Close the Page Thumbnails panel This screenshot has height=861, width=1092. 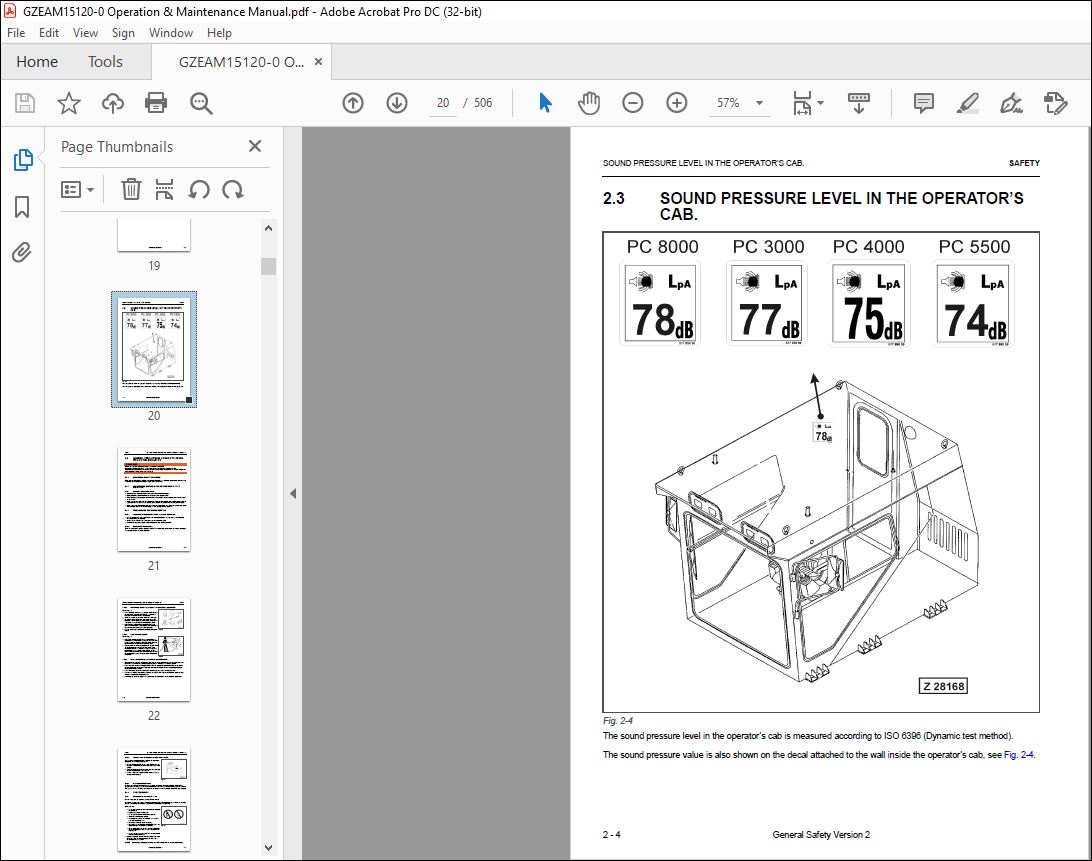(x=255, y=146)
